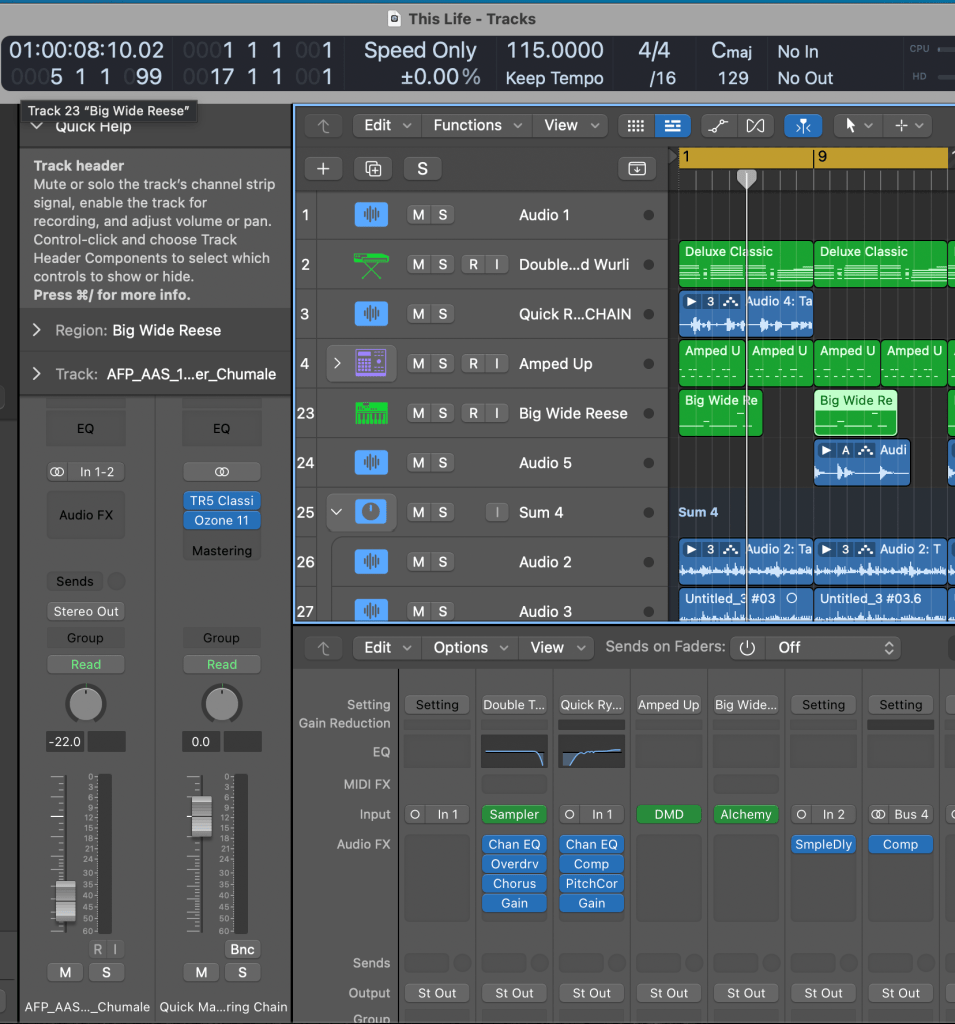
Task: Switch to grid view icon in toolbar
Action: point(636,126)
